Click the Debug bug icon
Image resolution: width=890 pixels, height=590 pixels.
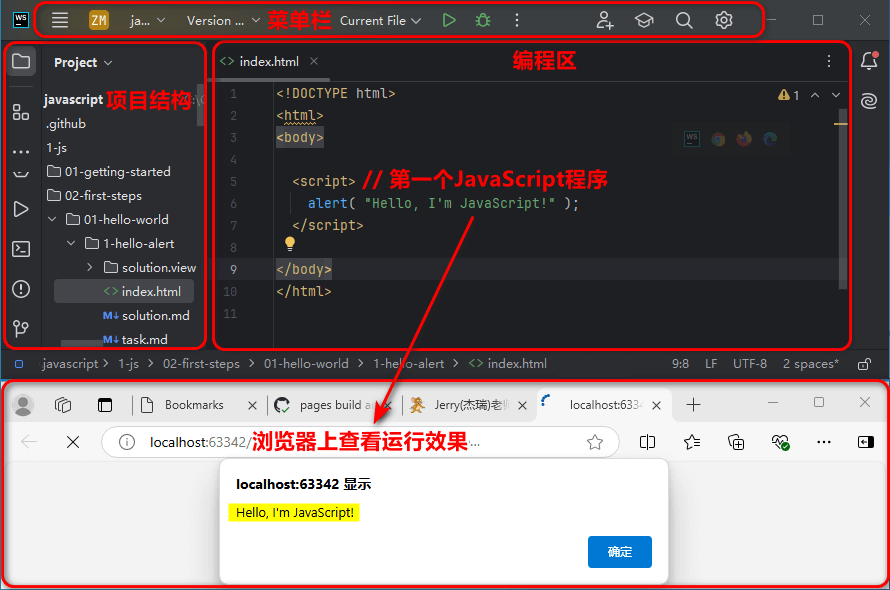pyautogui.click(x=483, y=20)
